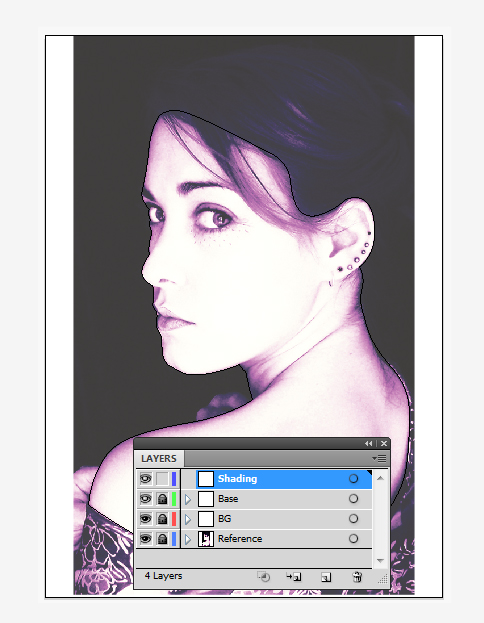Click Make/Release Clipping Mask icon
This screenshot has width=484, height=623.
click(263, 577)
